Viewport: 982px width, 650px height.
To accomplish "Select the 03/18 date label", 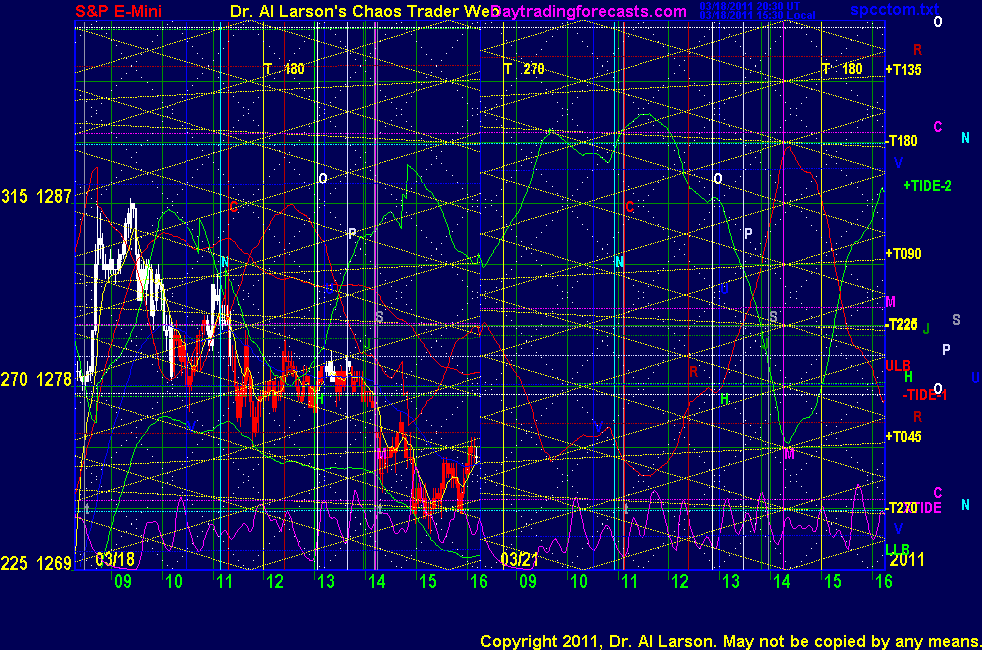I will (115, 559).
